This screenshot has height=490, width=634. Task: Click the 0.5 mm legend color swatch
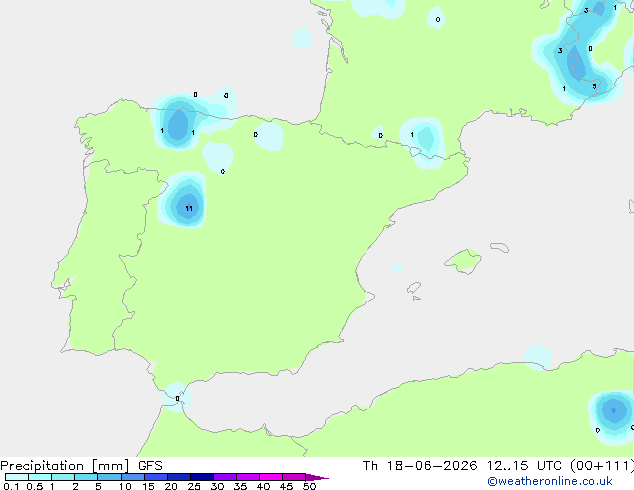click(x=40, y=477)
